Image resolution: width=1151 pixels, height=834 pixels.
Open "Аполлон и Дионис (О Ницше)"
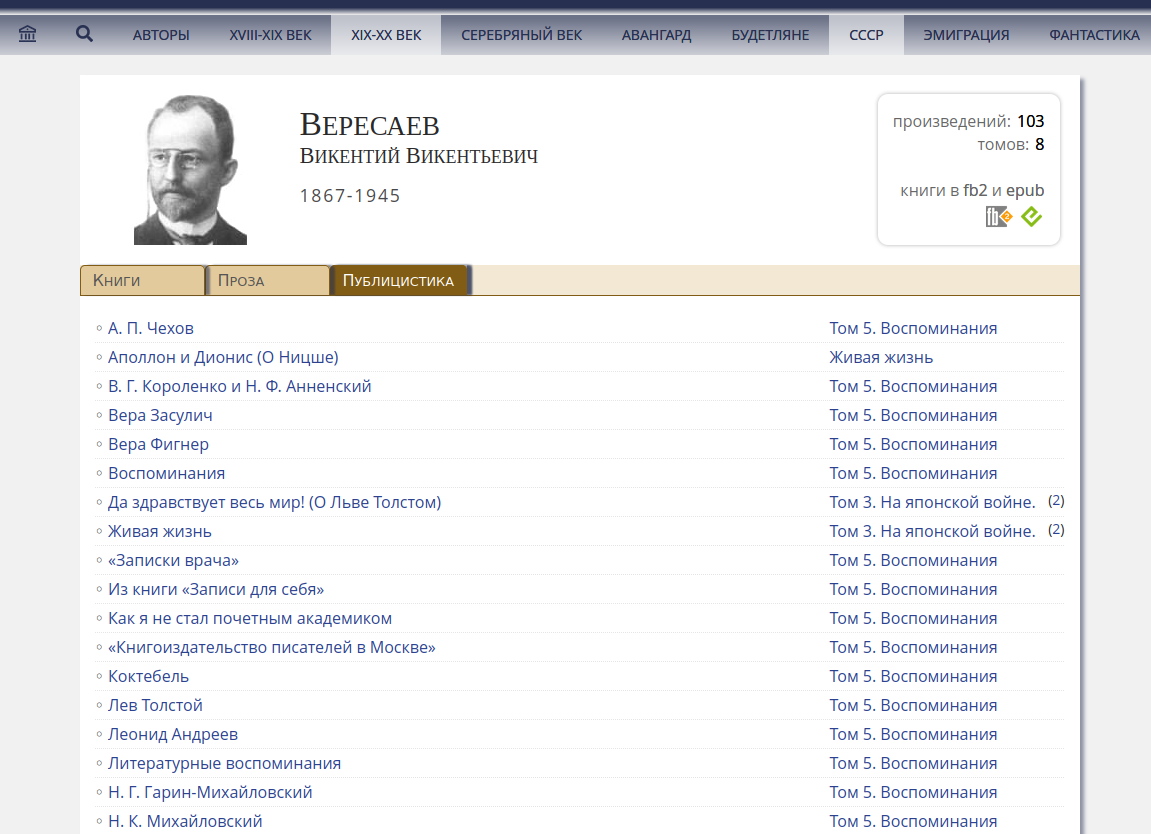click(223, 357)
